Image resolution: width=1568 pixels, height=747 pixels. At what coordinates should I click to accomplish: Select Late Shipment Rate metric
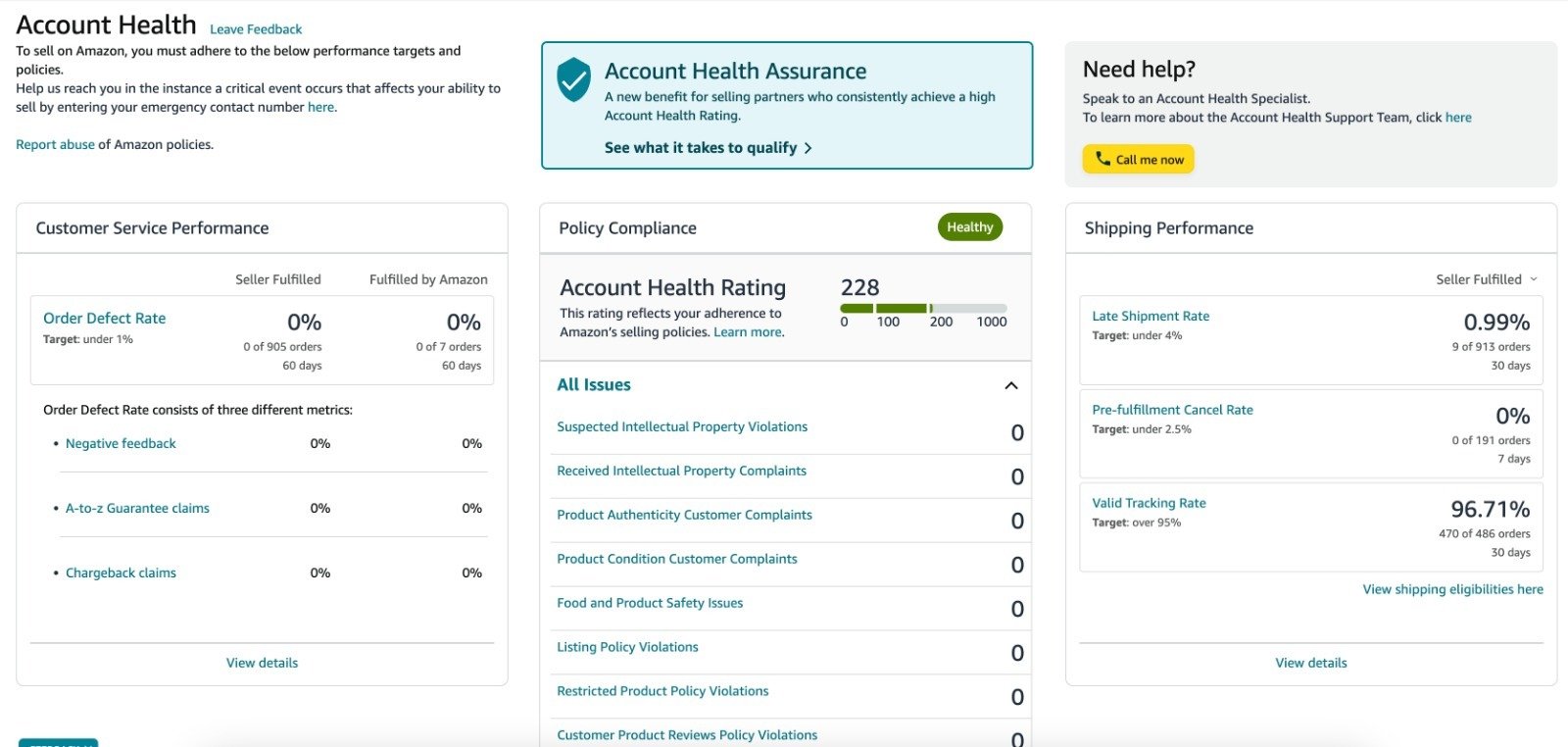pyautogui.click(x=1151, y=317)
